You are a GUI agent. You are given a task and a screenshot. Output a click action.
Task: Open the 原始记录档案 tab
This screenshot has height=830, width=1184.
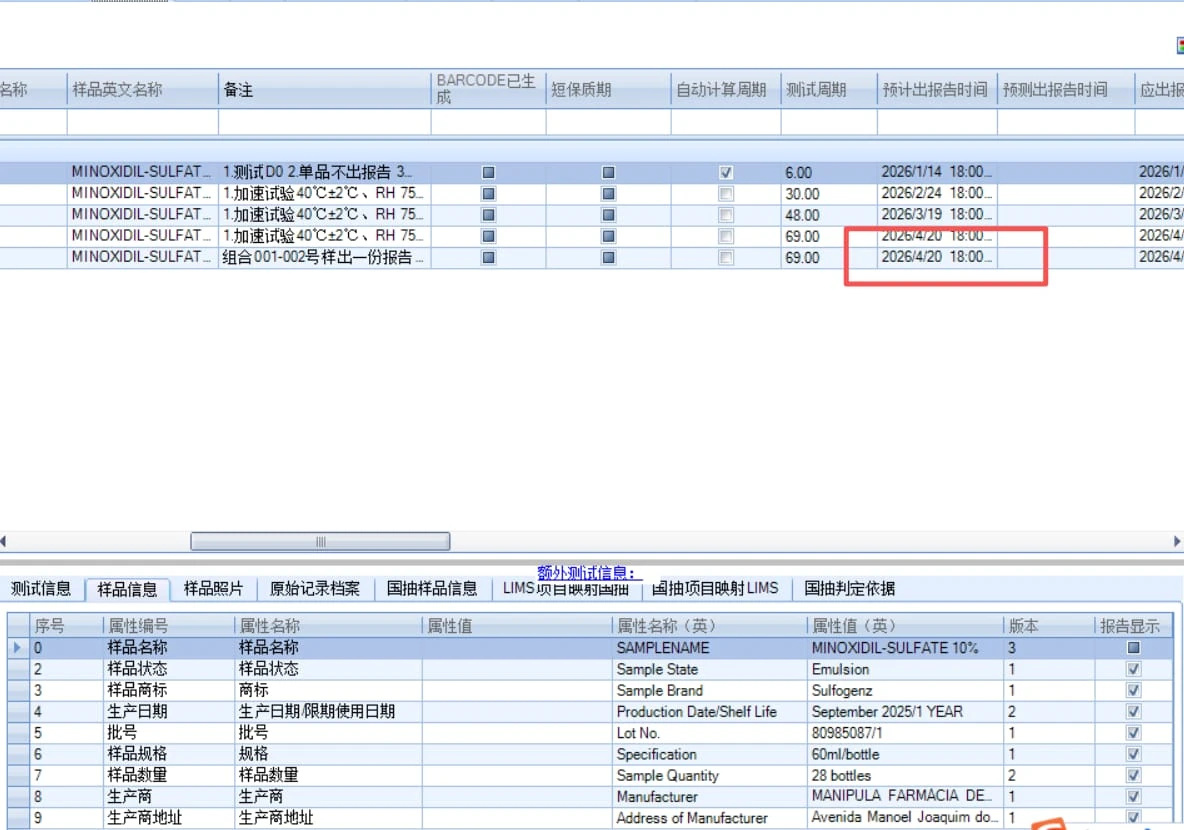pos(315,588)
